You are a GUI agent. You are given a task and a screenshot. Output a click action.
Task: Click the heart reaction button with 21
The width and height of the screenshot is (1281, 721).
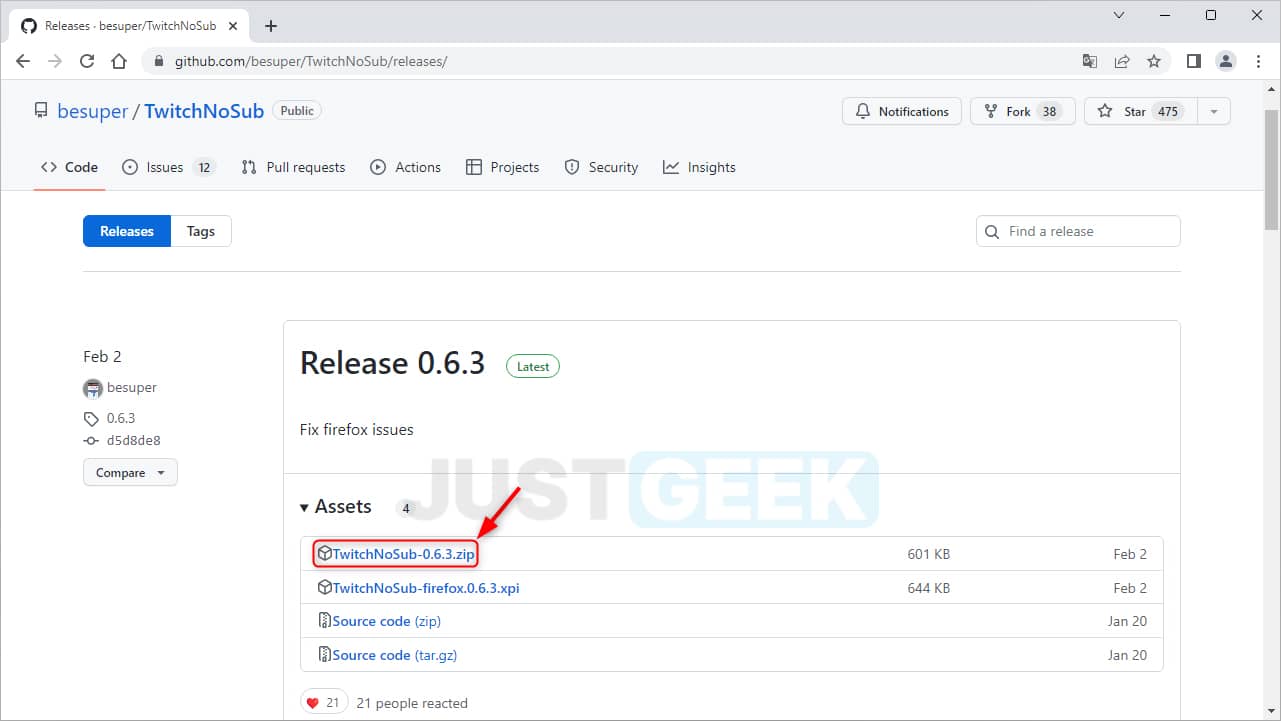point(324,703)
